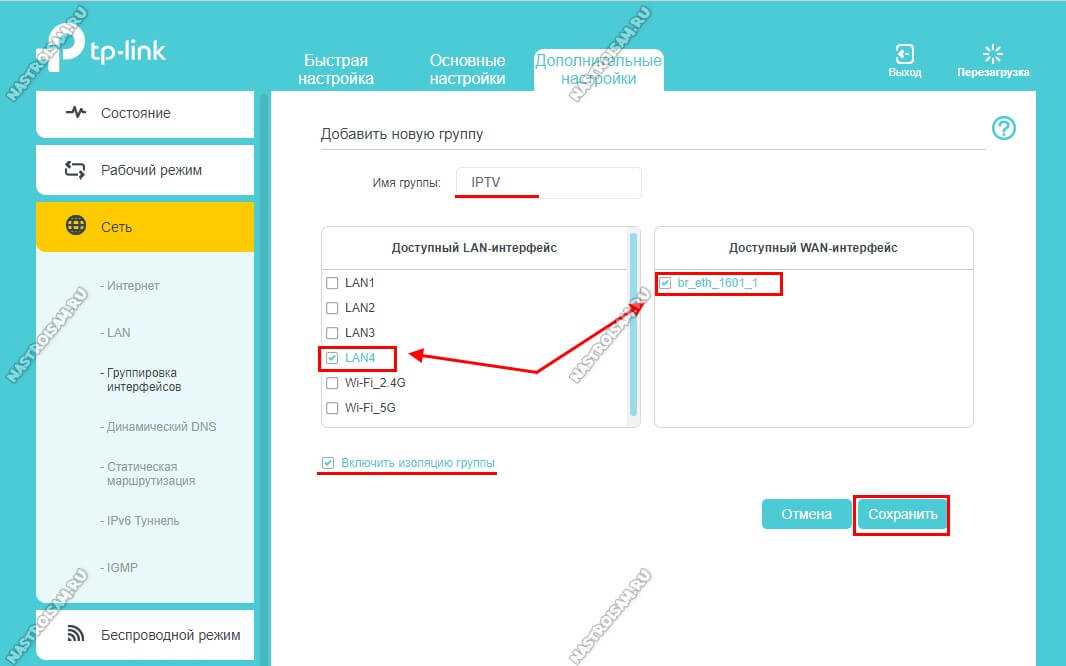Click the Рабочий режим arrows icon
This screenshot has height=666, width=1066.
(76, 170)
